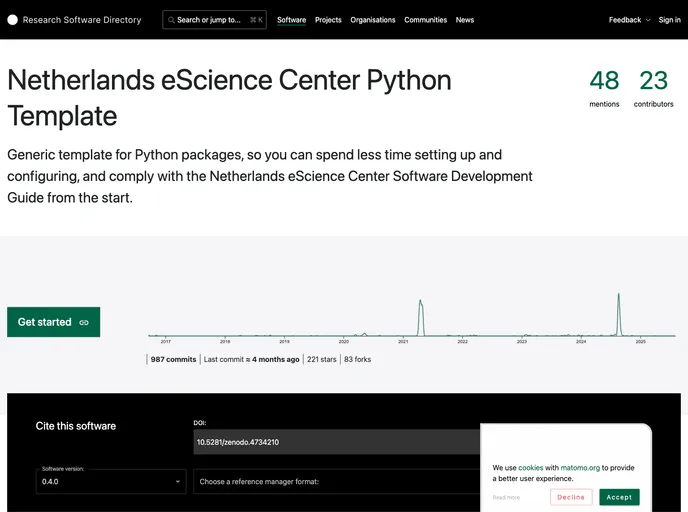Click the 221 stars text

322,359
